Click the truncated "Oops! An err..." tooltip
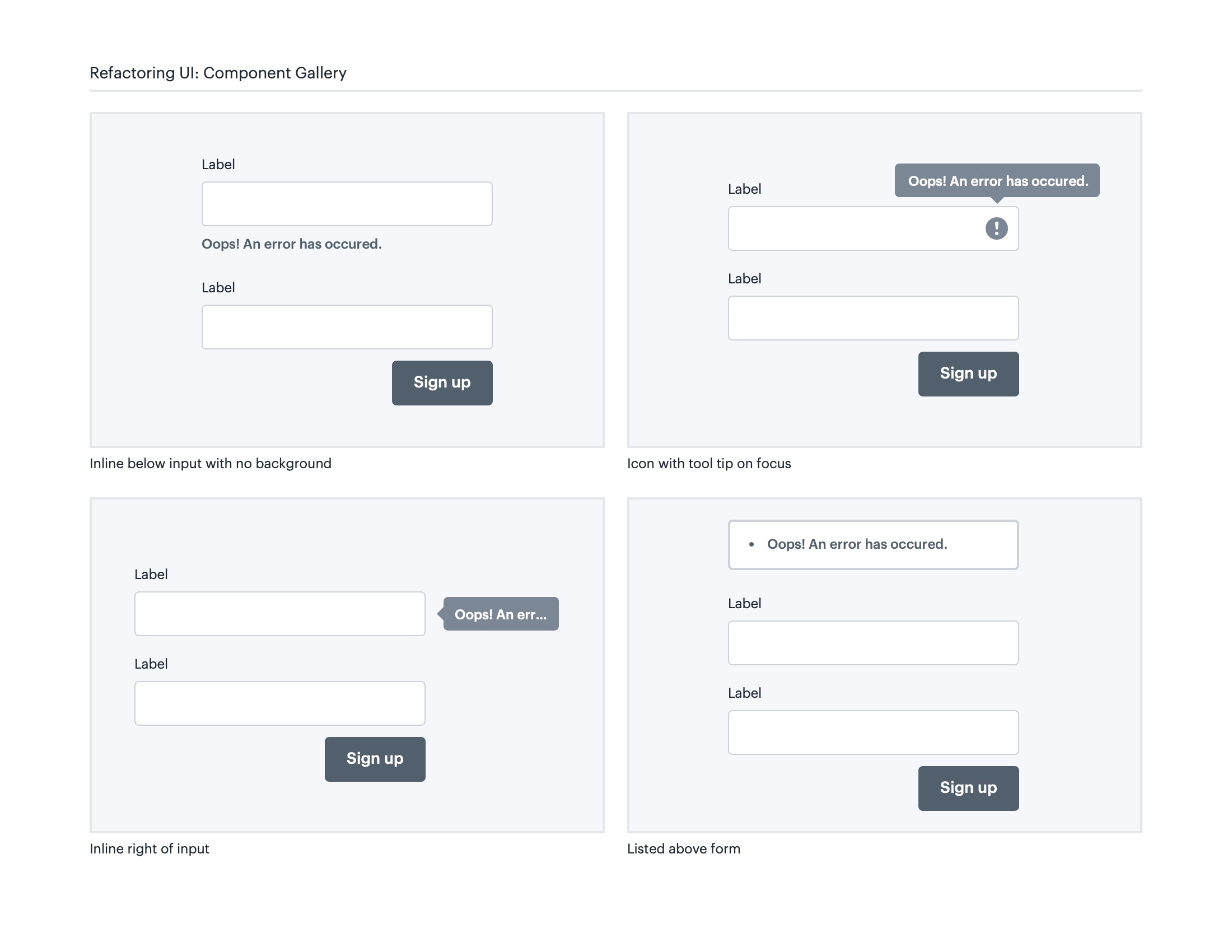1232x952 pixels. click(501, 614)
